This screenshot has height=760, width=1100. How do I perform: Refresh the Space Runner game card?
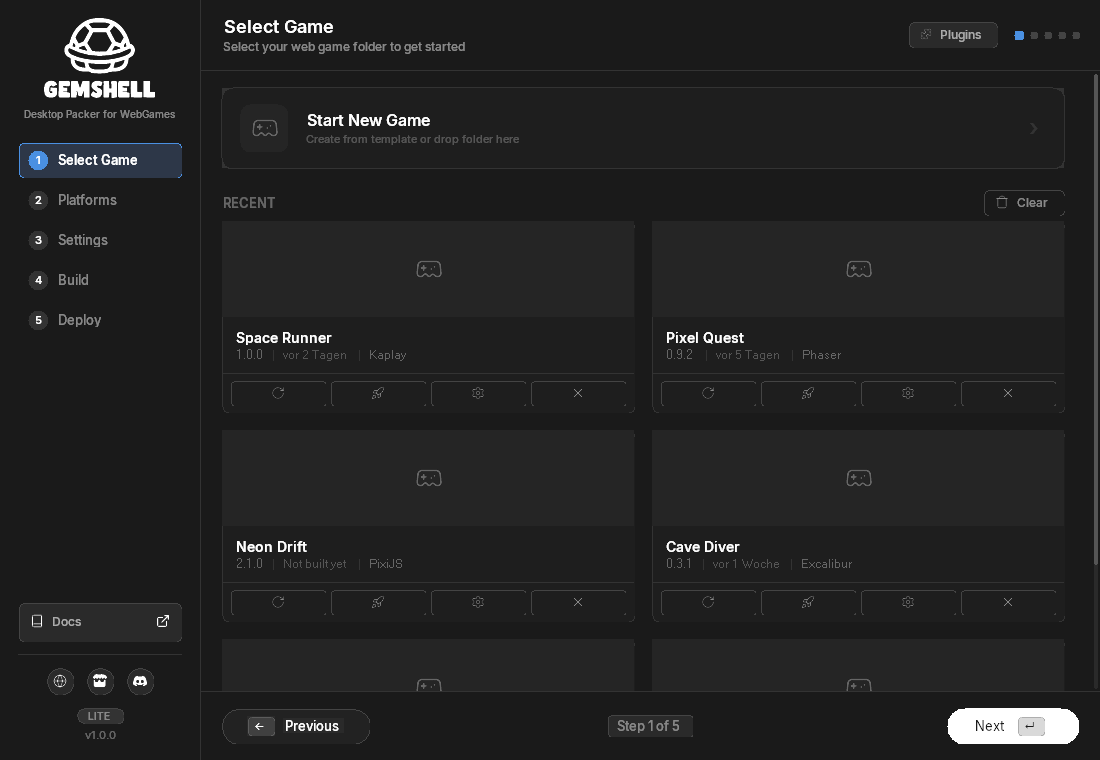[x=279, y=393]
